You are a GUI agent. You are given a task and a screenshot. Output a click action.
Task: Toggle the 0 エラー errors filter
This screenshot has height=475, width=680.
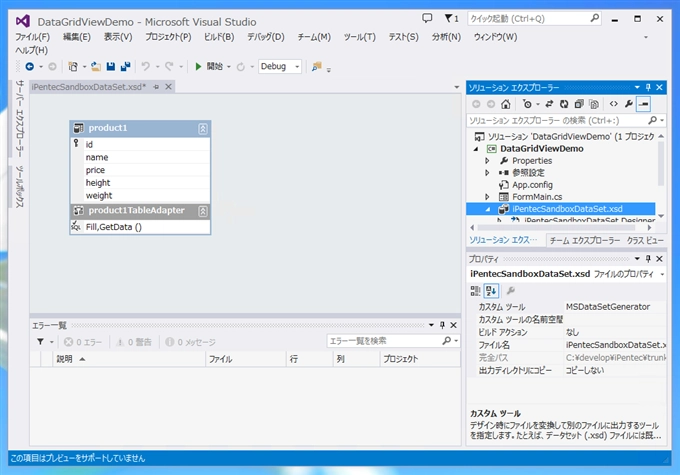(83, 342)
